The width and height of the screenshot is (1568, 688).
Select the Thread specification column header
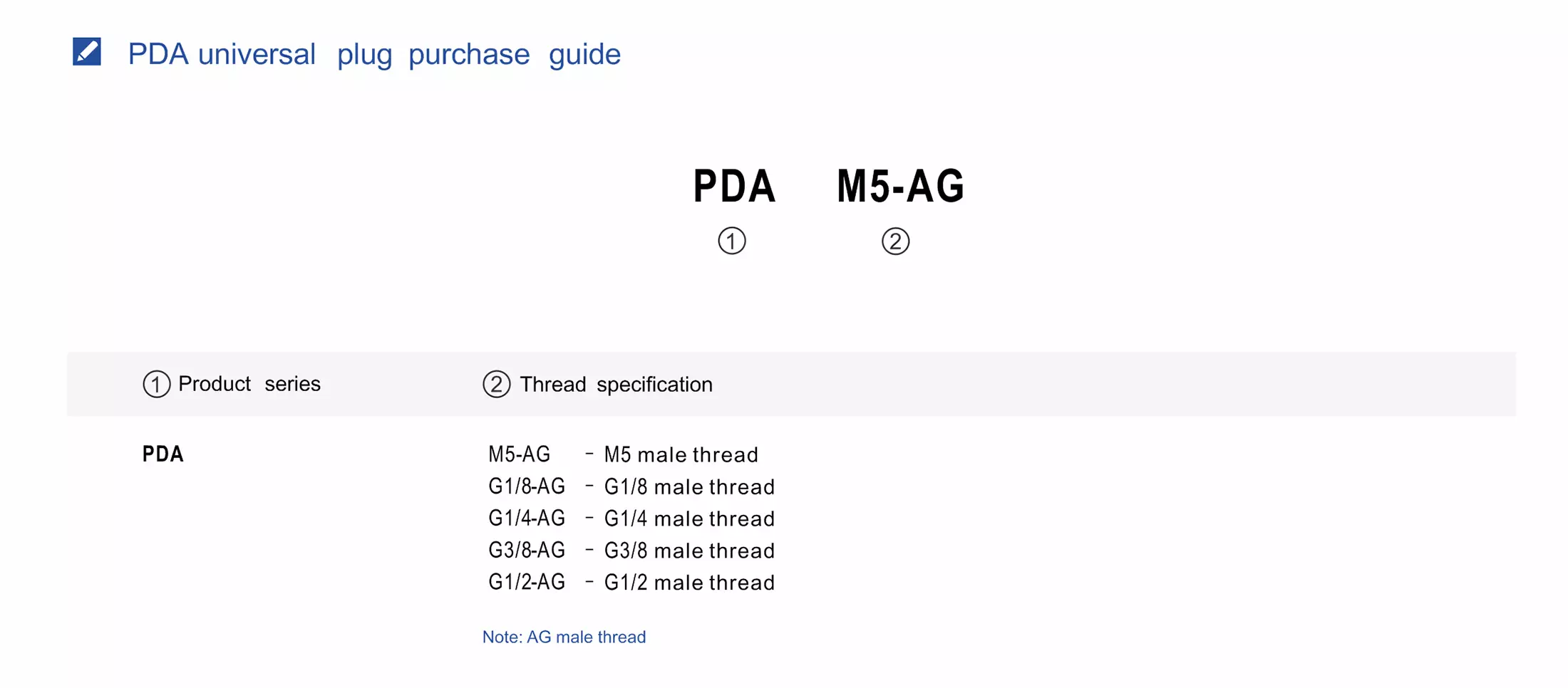coord(615,385)
